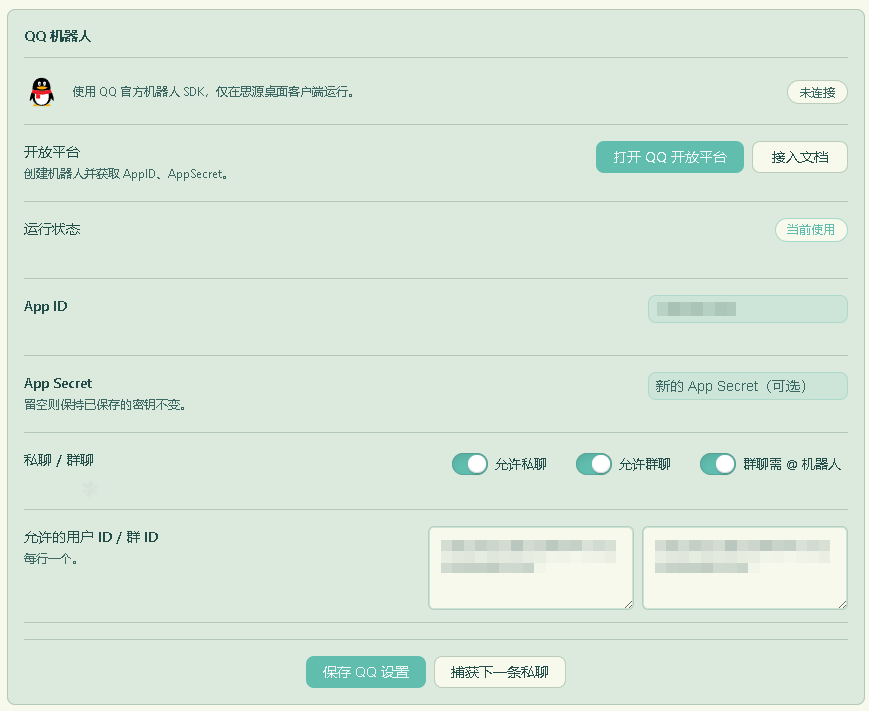
Task: Click the 允许的用户 ID / 群 ID label
Action: tap(91, 537)
